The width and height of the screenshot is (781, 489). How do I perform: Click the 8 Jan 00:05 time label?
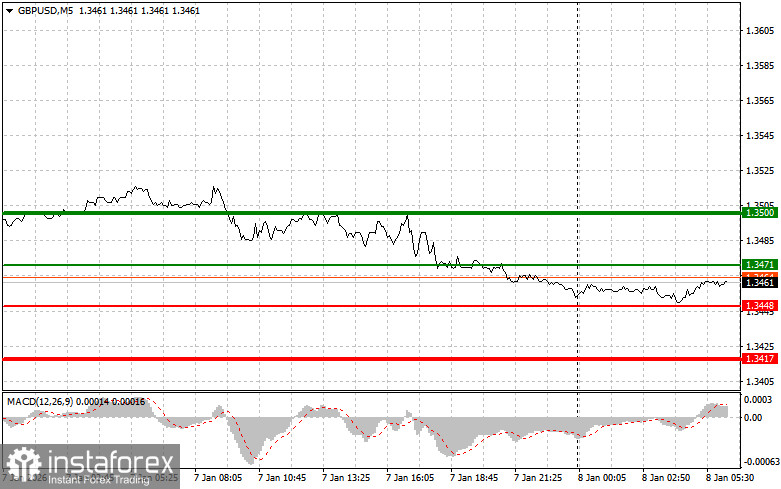602,478
